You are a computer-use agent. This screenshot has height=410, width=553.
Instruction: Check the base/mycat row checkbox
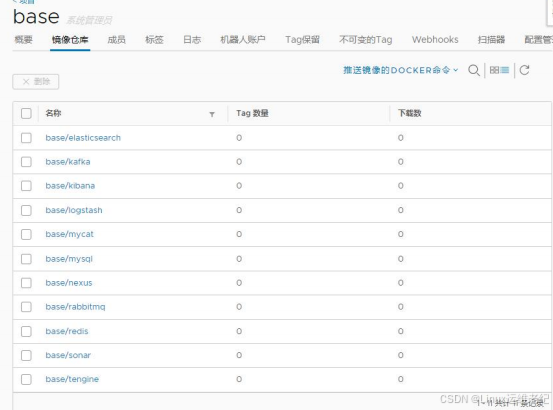point(26,234)
